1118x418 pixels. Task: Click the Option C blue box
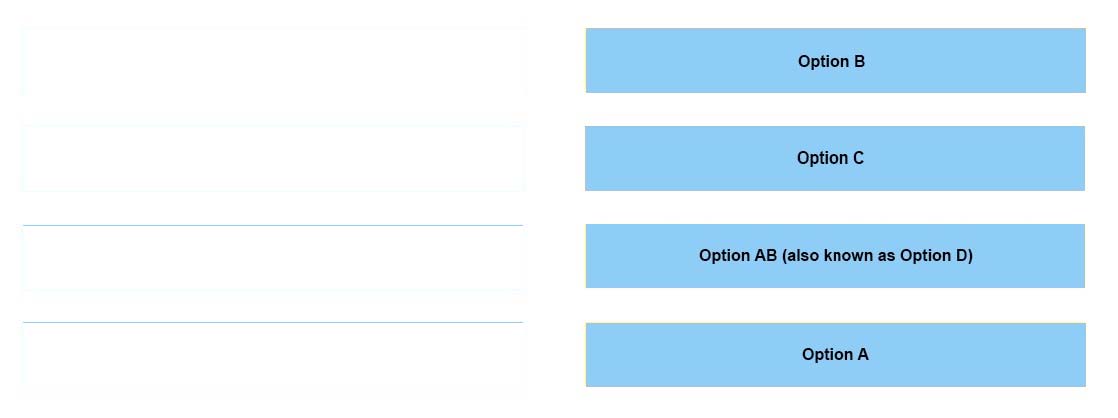(835, 158)
